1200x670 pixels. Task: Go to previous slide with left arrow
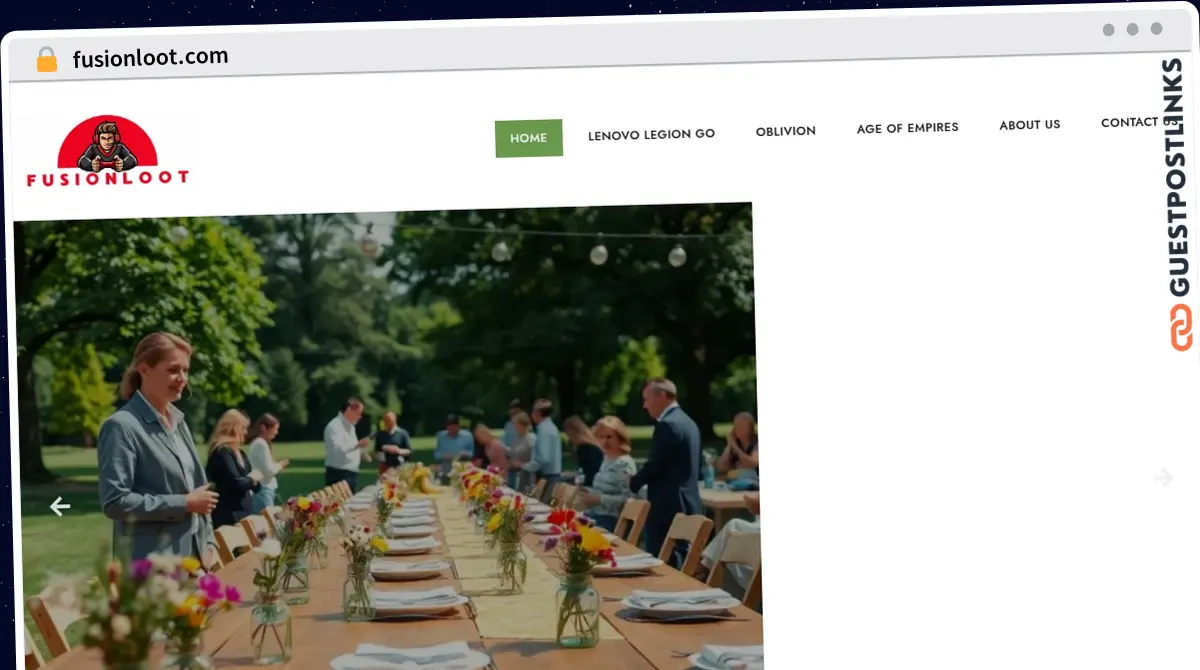tap(60, 507)
